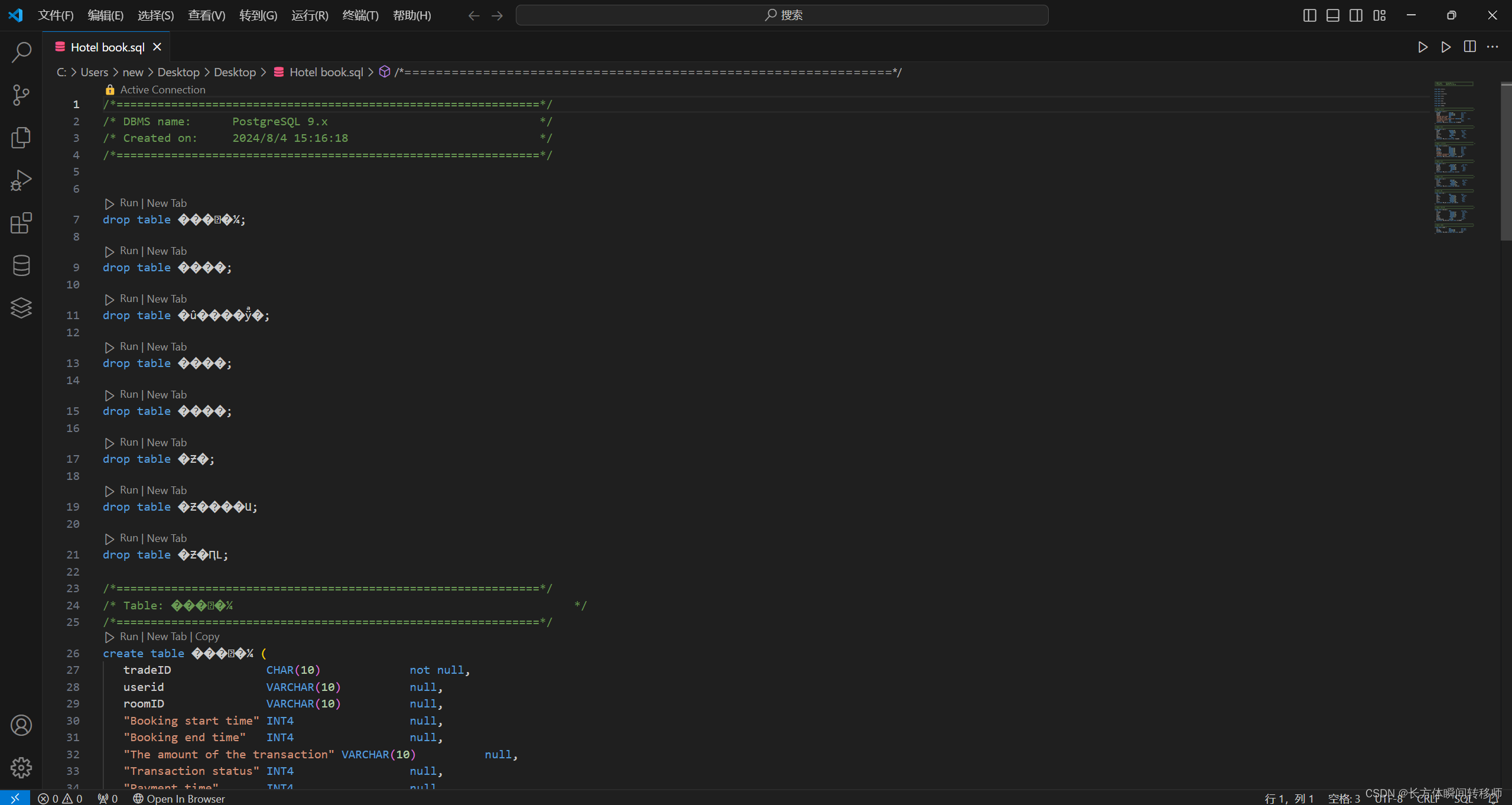
Task: Click New Tab above line 9 drop table
Action: click(167, 251)
